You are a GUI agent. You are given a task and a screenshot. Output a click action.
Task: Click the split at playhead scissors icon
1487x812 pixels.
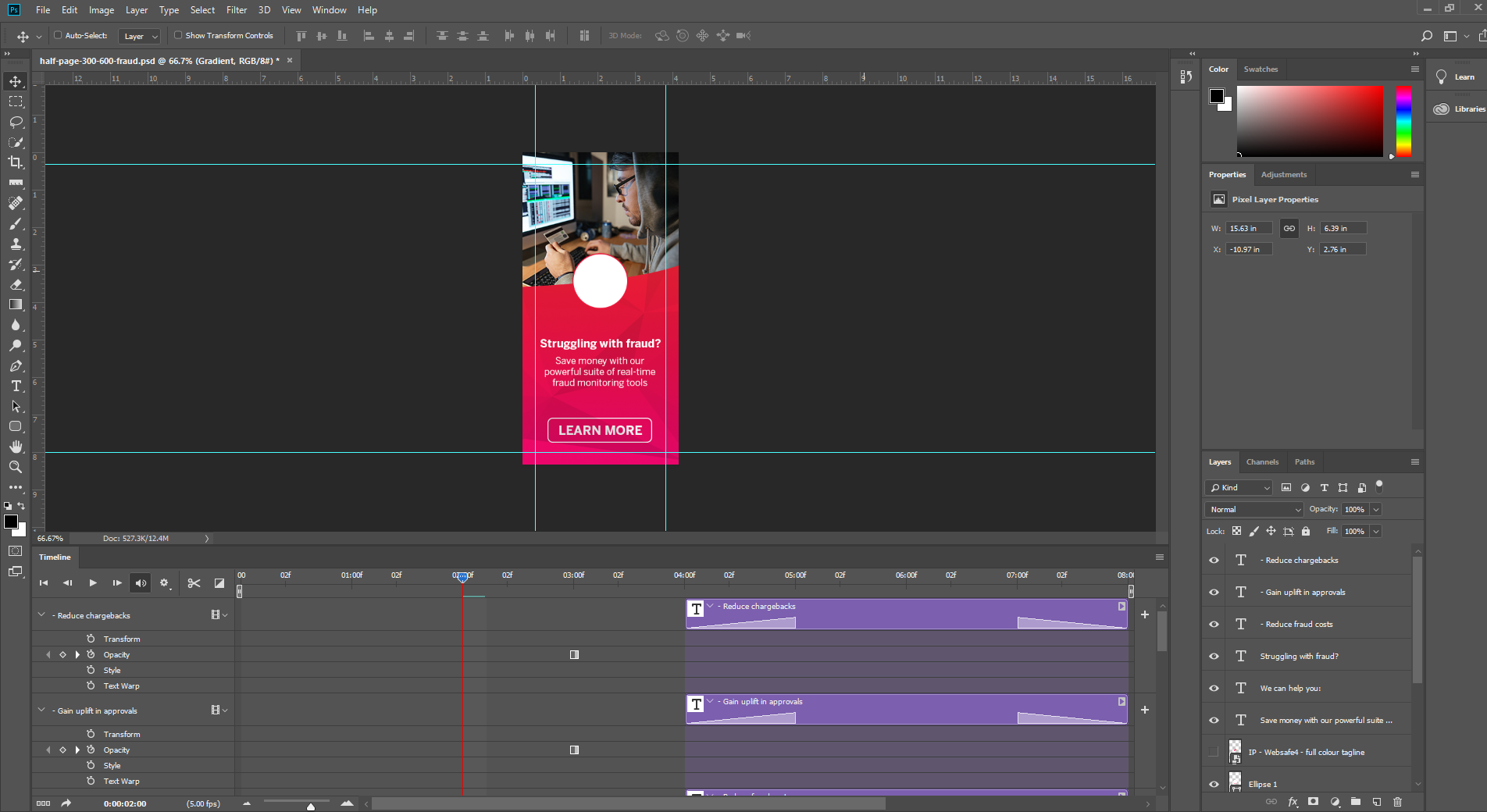[x=194, y=583]
